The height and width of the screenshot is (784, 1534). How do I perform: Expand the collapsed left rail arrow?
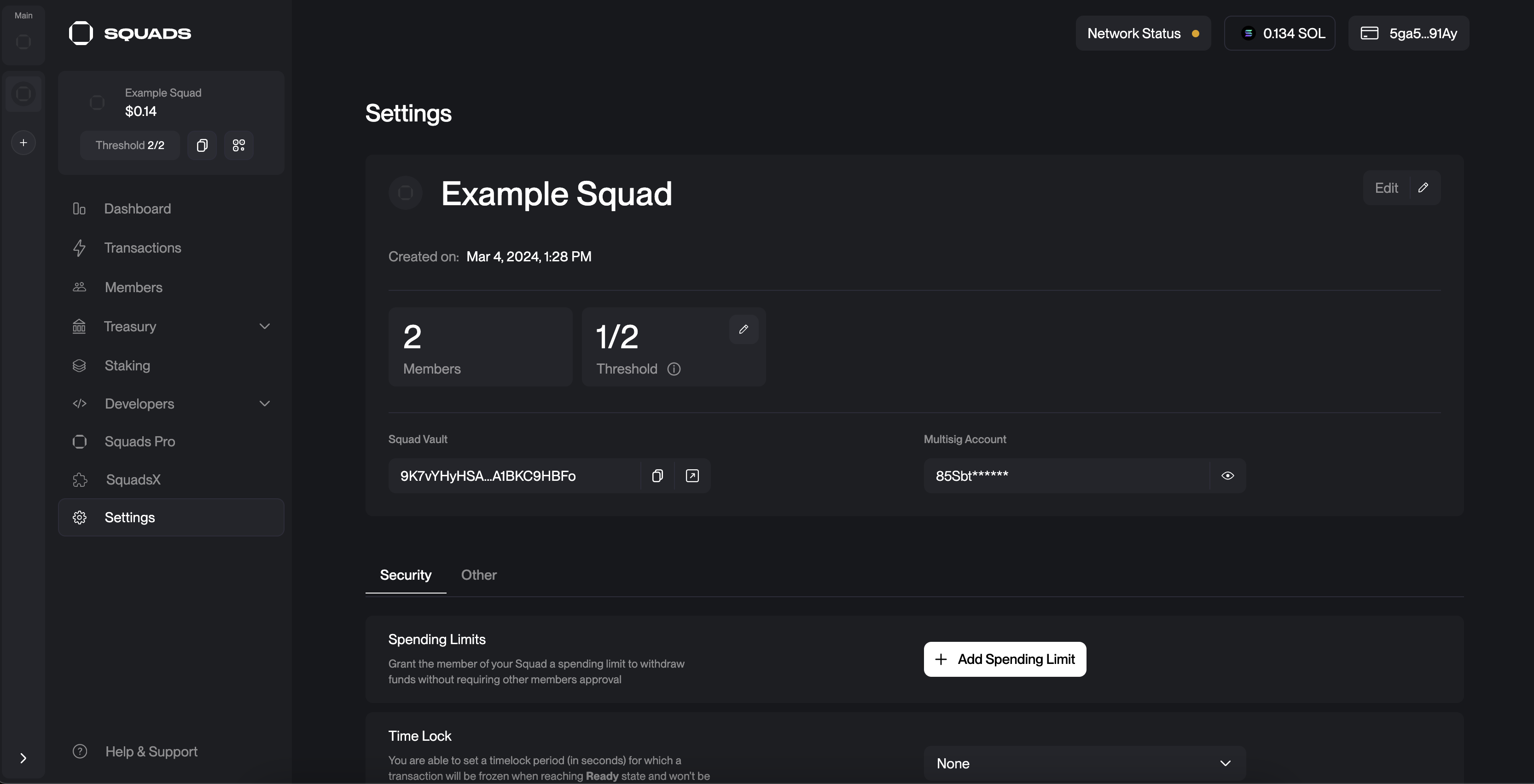[23, 758]
